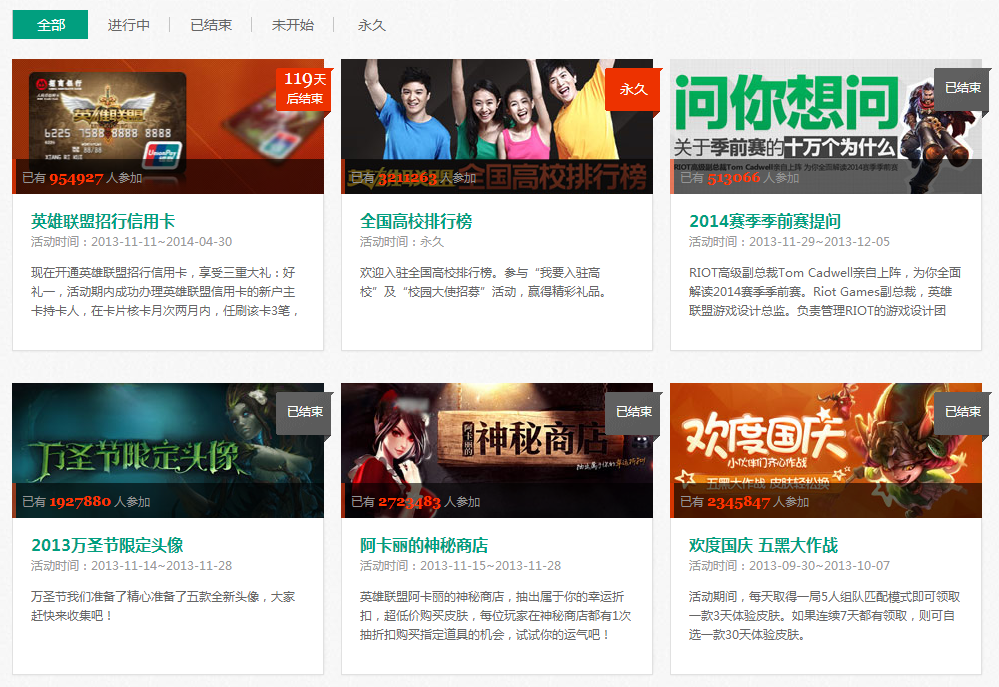Click date 活动时间：2013-11-11~2014-04-30

[131, 242]
